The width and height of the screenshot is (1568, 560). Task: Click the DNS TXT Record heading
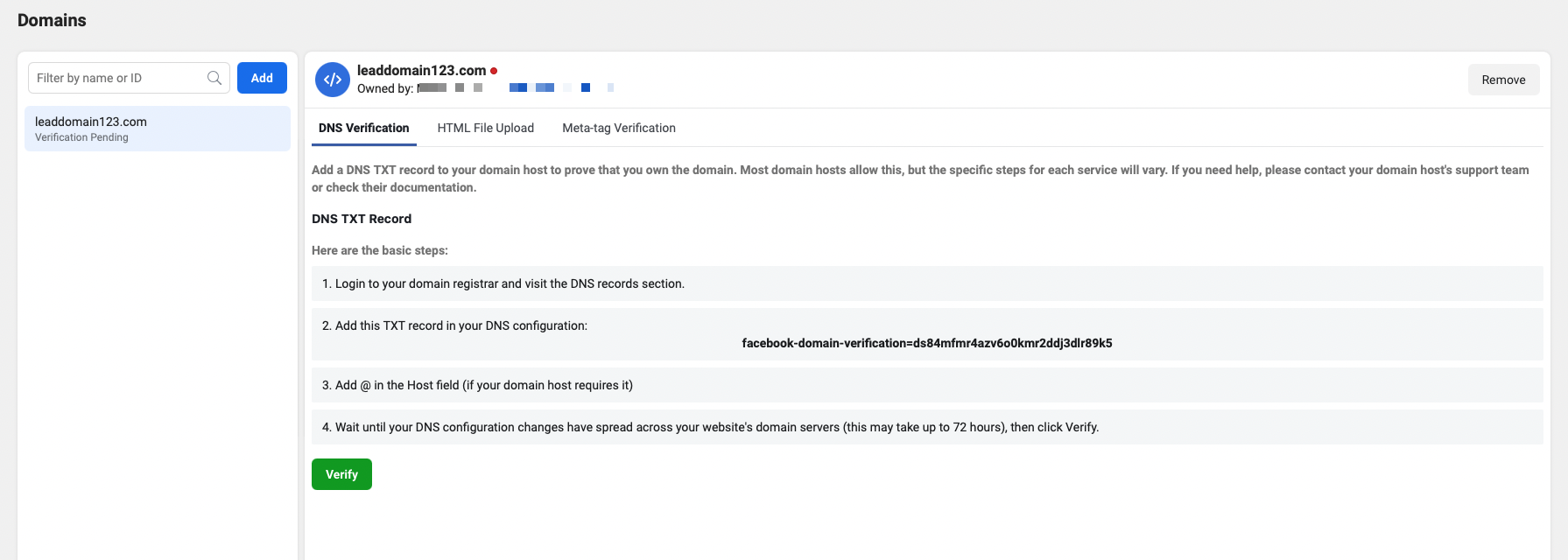click(x=362, y=219)
